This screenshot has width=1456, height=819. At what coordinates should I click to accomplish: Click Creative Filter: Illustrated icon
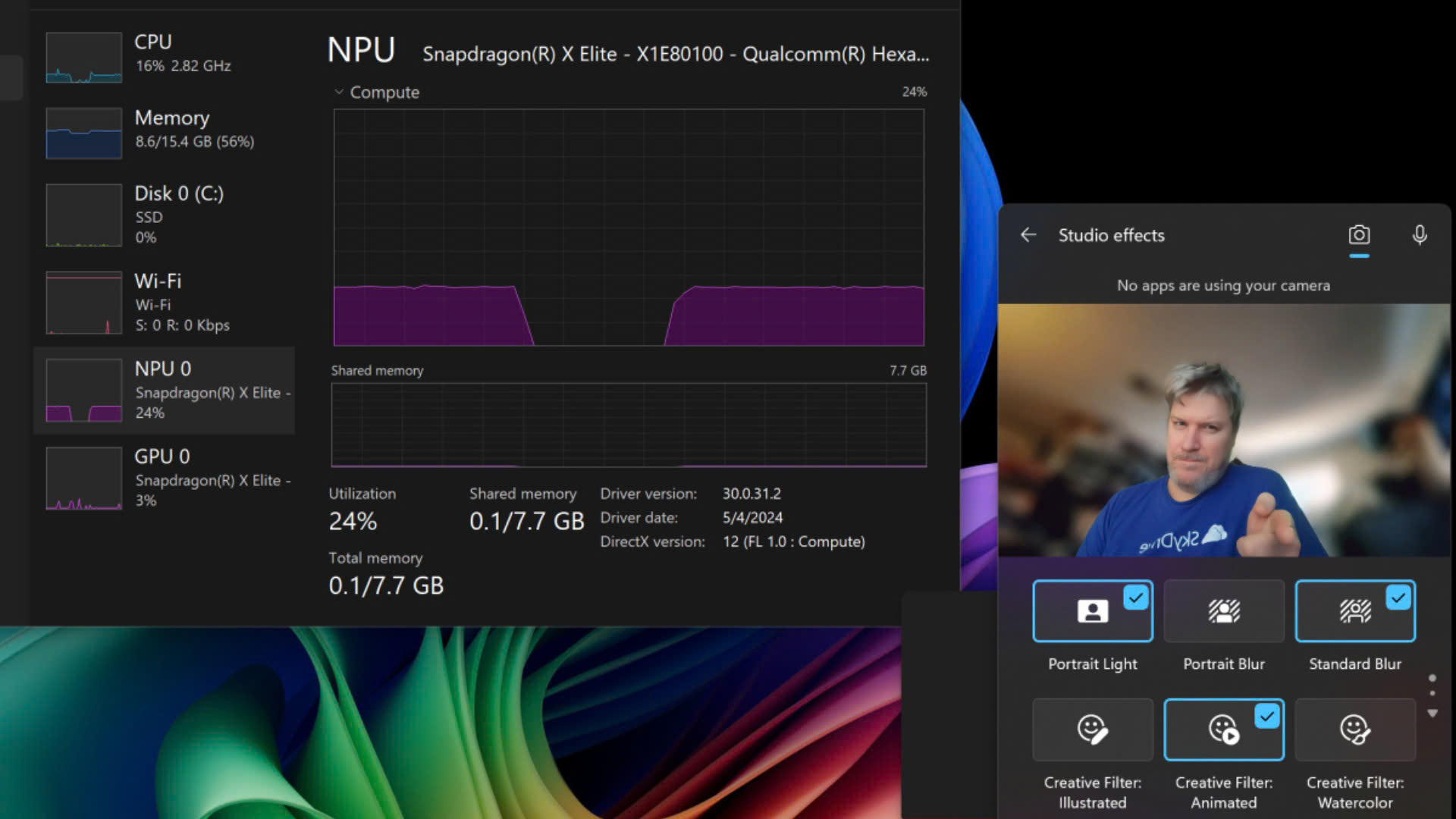tap(1092, 730)
